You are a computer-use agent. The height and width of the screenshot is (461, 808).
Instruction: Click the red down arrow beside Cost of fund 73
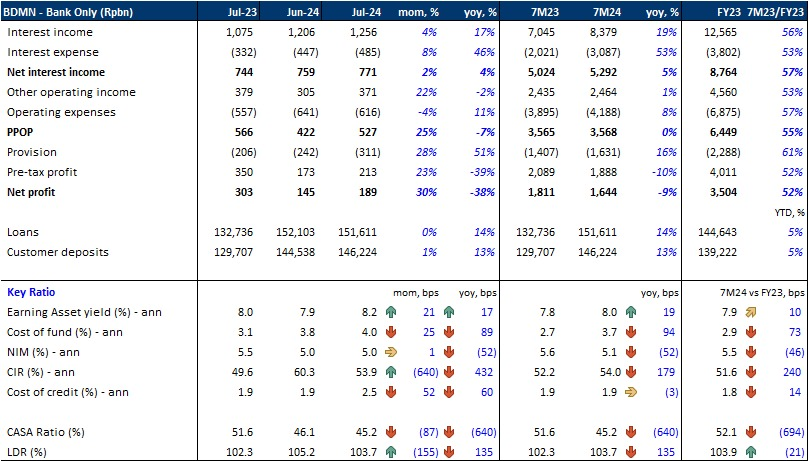pyautogui.click(x=751, y=332)
